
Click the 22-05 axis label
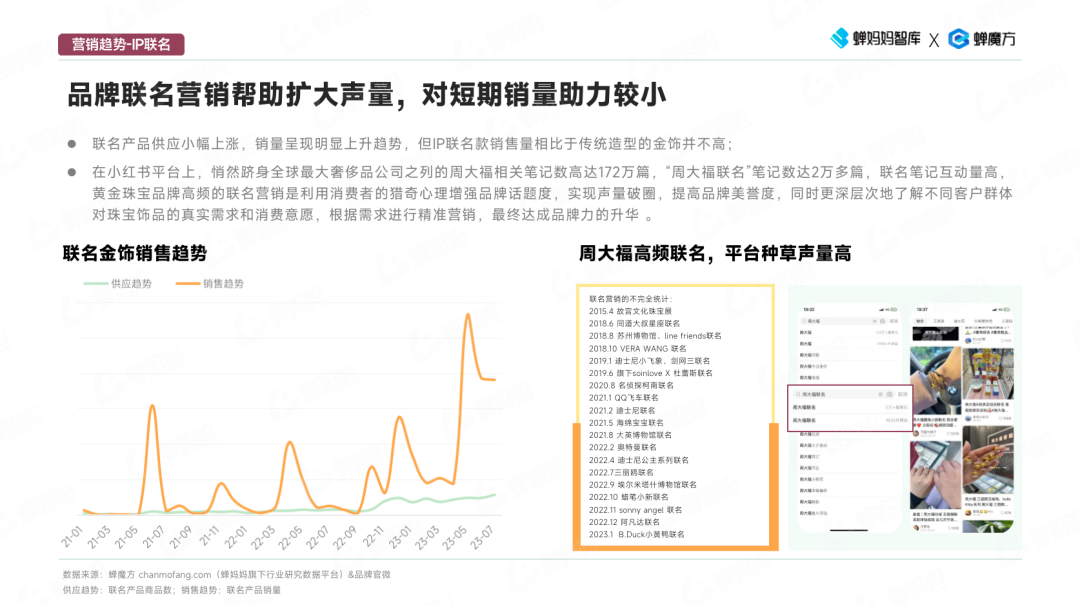pos(291,537)
